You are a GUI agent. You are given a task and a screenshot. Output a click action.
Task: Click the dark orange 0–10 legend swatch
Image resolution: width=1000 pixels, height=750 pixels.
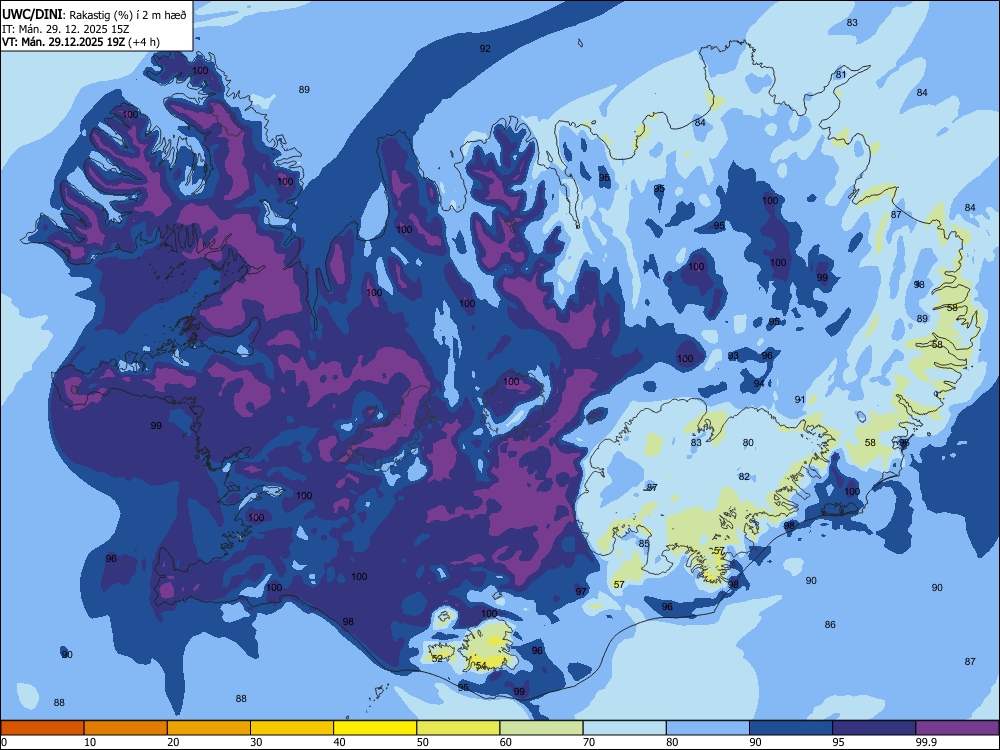(42, 728)
